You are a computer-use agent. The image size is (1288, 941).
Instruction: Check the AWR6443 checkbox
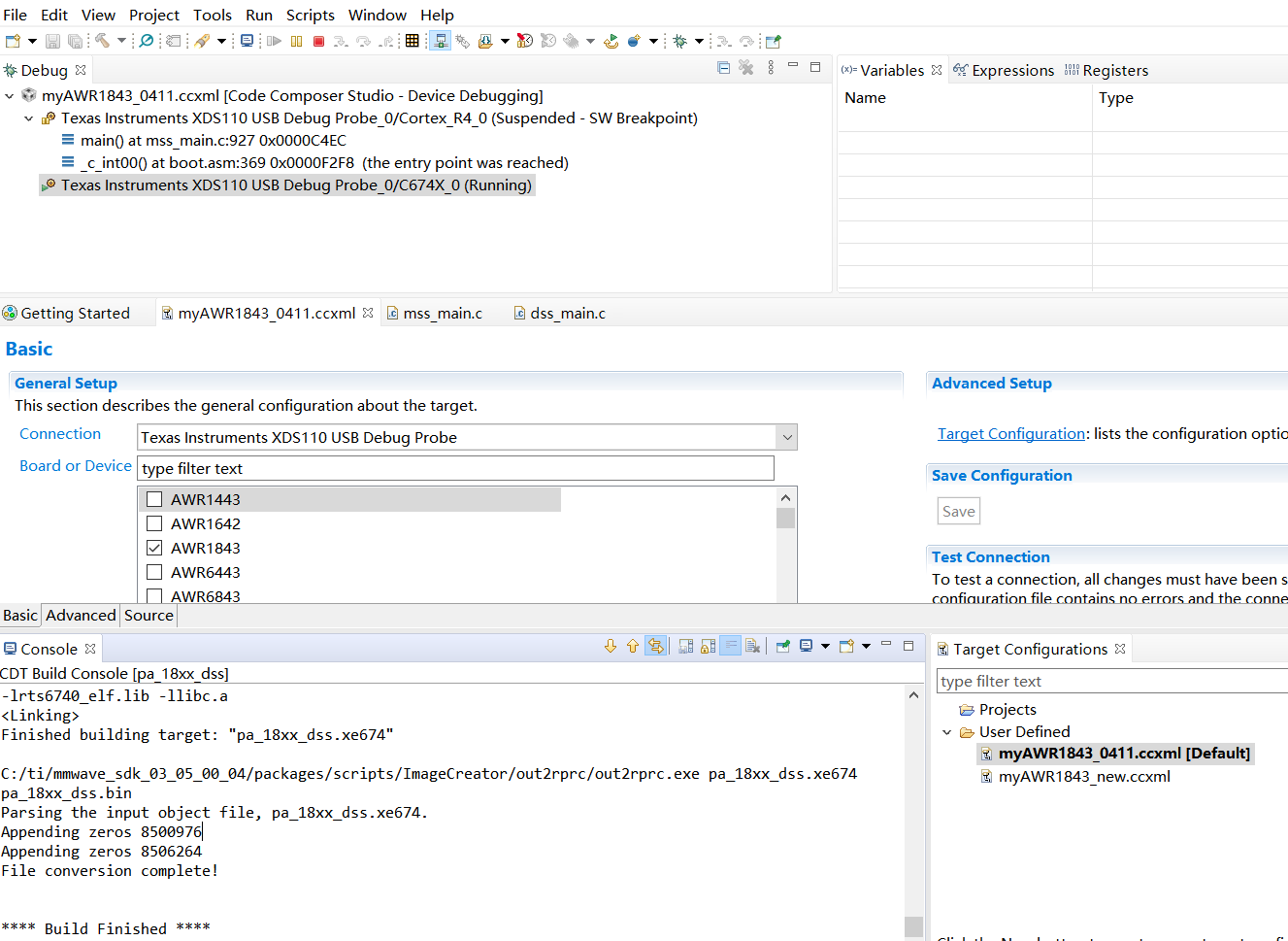point(154,572)
